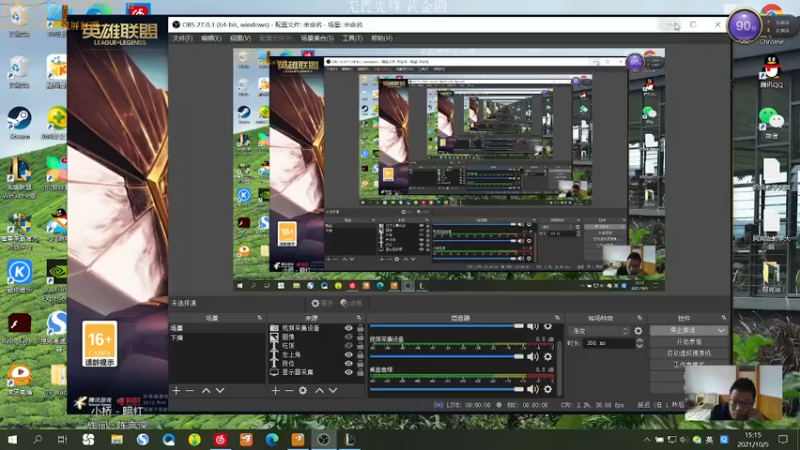Add a new scene with the plus icon
Viewport: 800px width, 450px height.
tap(176, 390)
